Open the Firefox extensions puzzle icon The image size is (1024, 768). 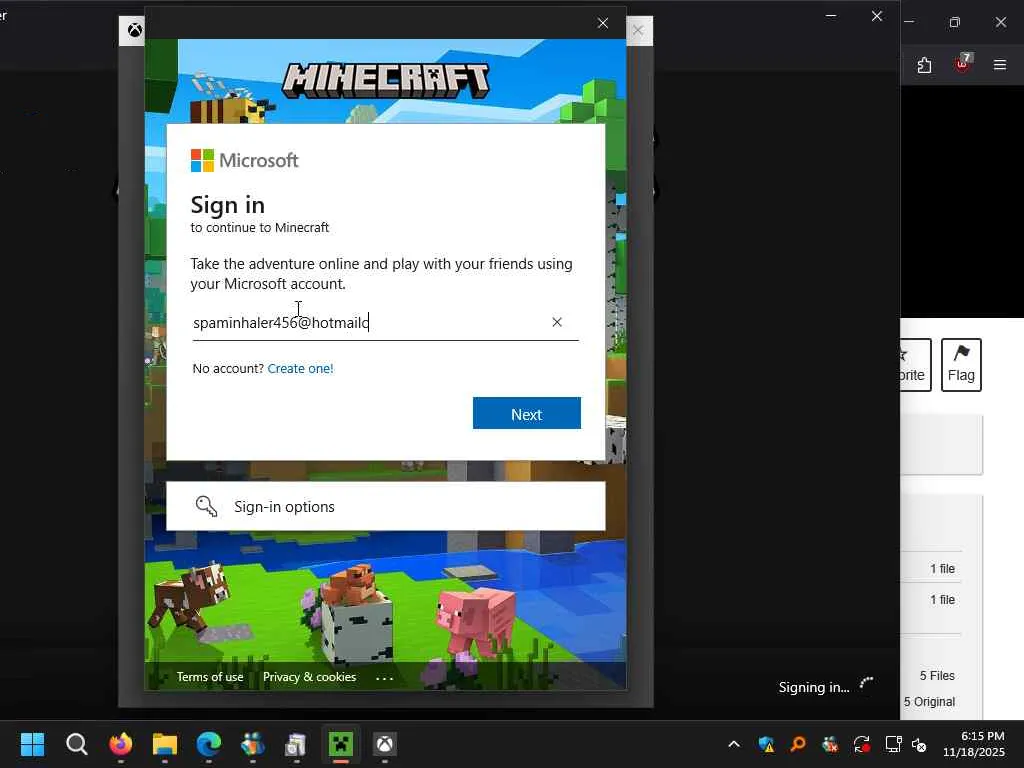(924, 65)
